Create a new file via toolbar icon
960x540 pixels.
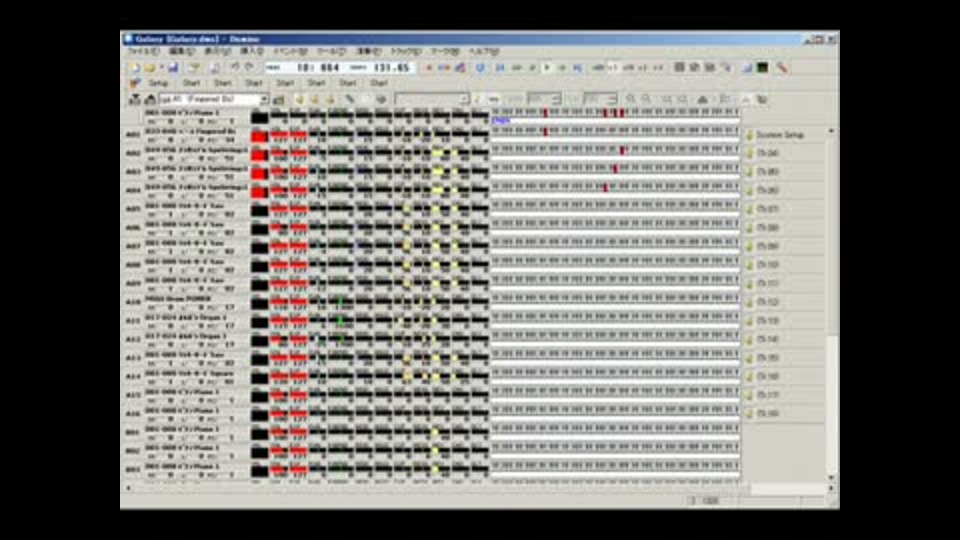coord(134,68)
